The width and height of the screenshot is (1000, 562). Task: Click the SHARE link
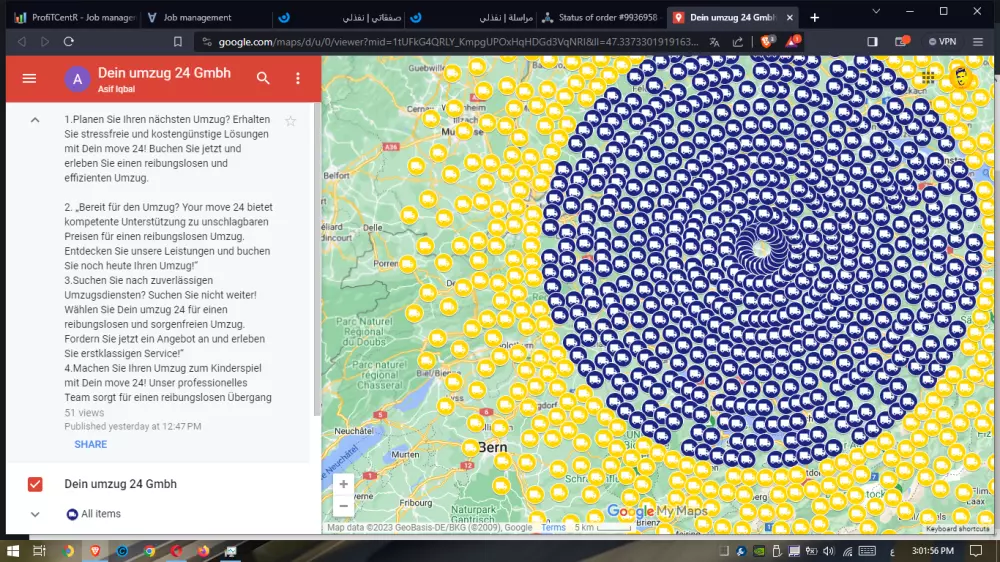[90, 444]
